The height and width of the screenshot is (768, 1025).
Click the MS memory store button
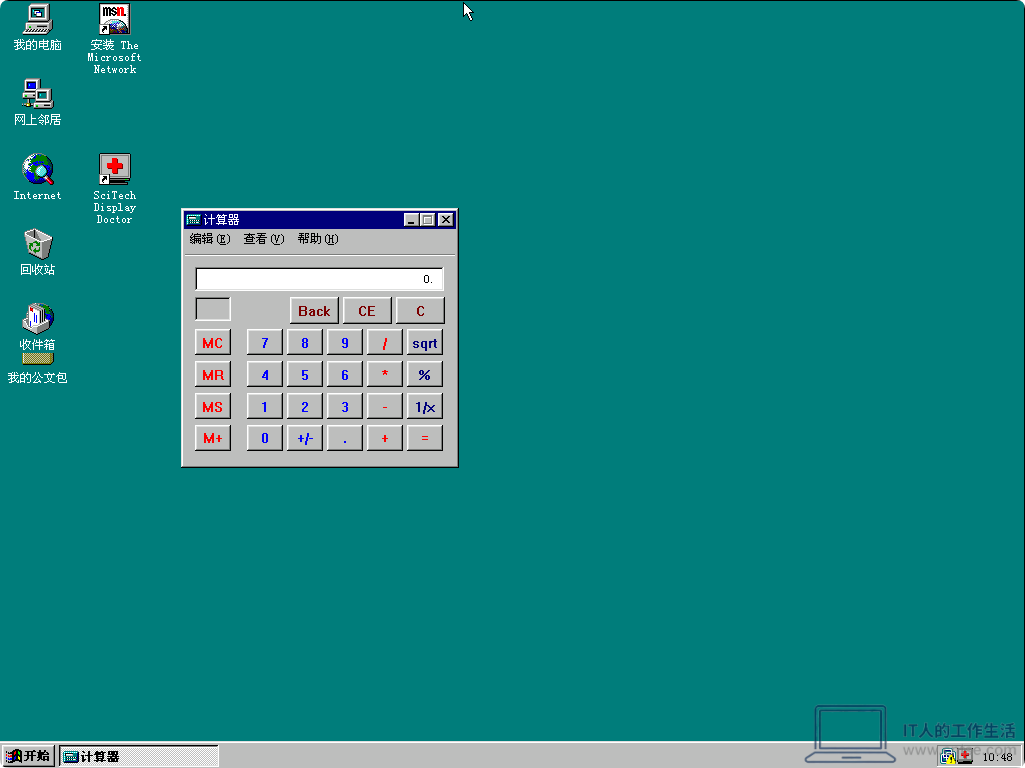[212, 407]
